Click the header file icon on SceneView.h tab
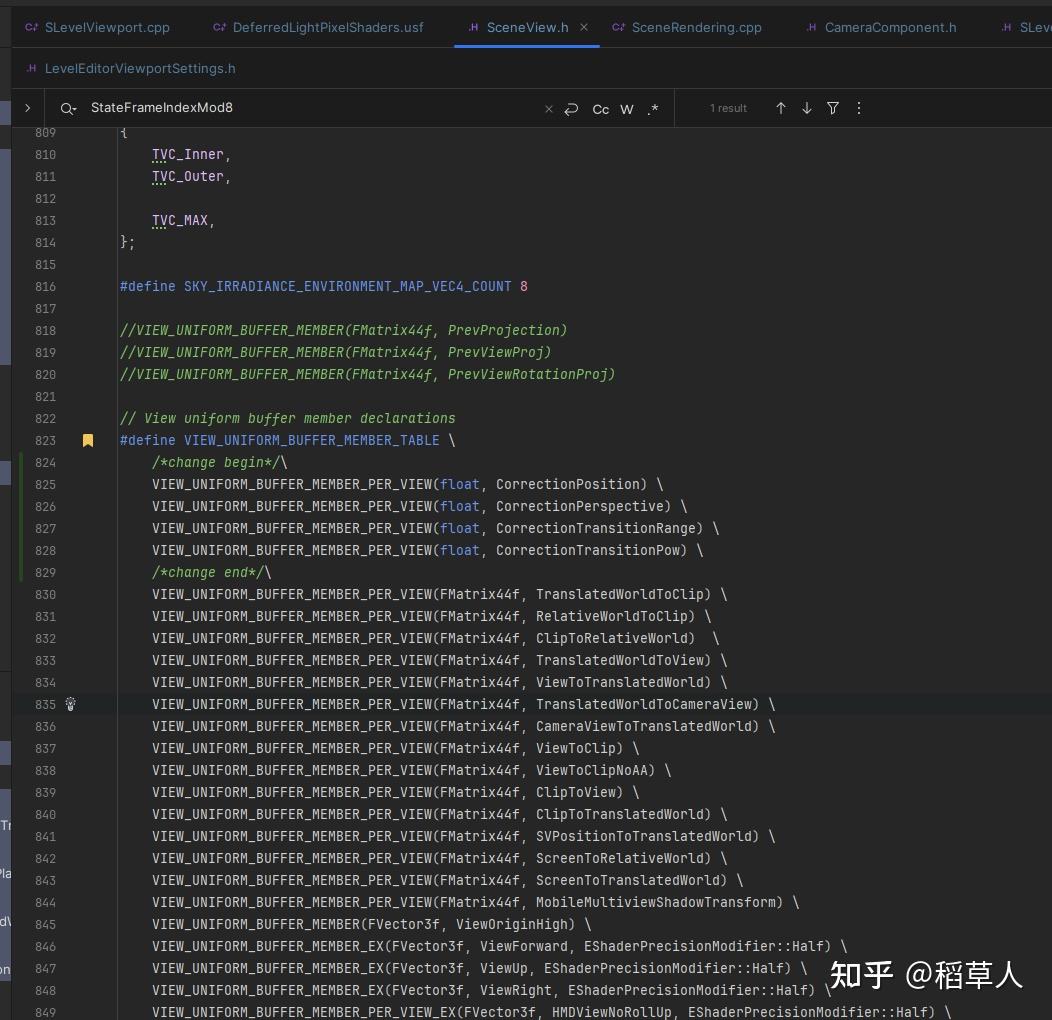This screenshot has width=1052, height=1020. pos(472,27)
